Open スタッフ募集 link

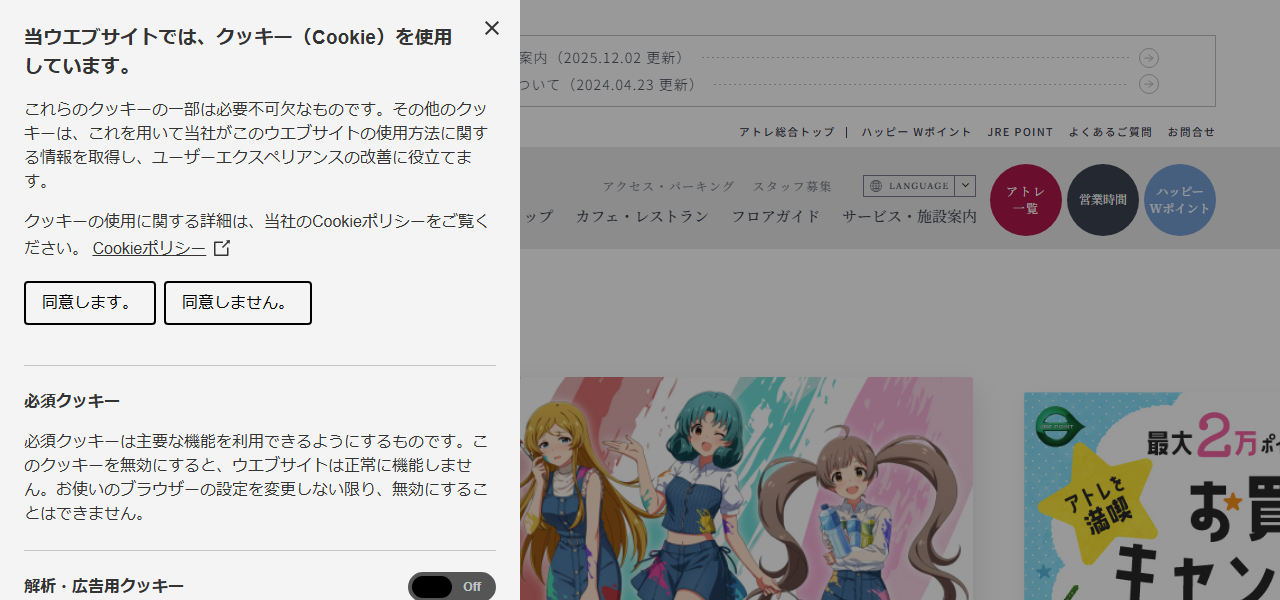793,186
